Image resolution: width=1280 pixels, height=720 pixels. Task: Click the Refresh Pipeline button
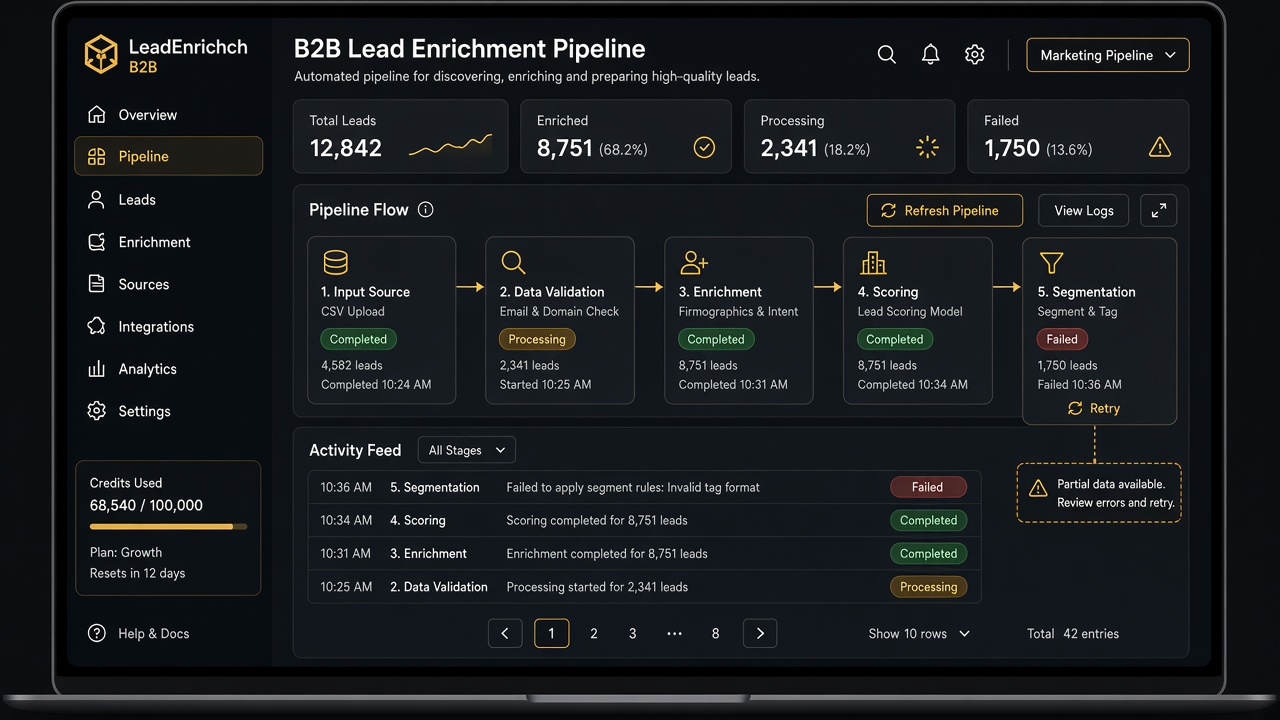[944, 210]
